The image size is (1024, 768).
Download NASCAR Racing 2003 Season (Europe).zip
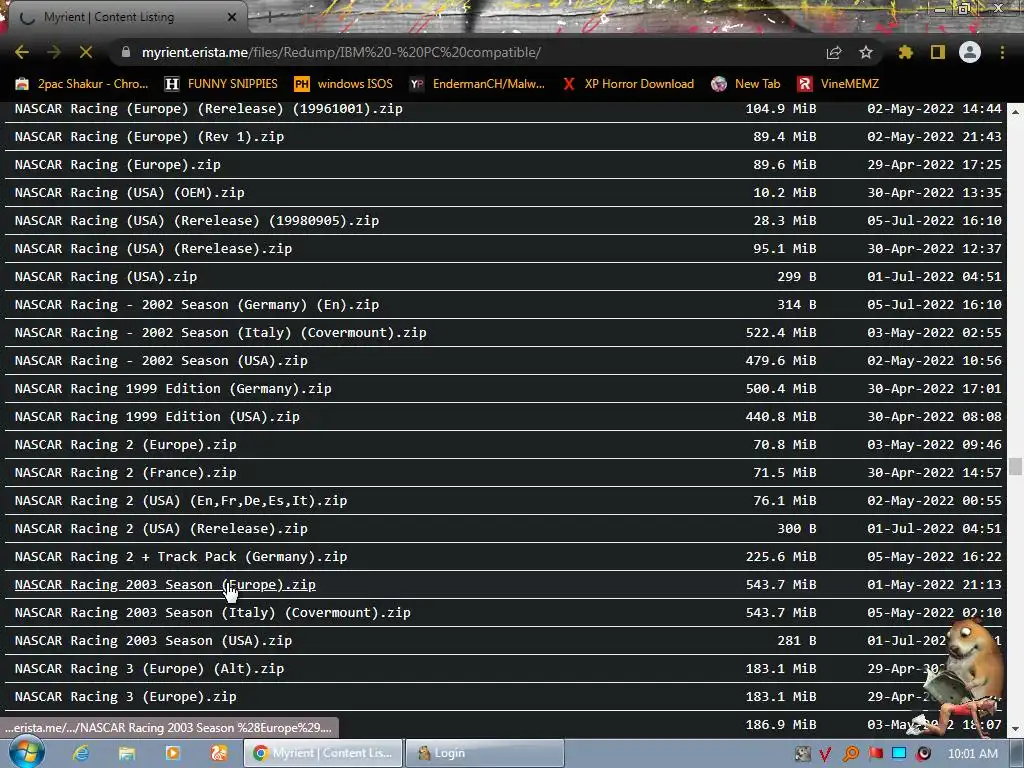point(165,585)
